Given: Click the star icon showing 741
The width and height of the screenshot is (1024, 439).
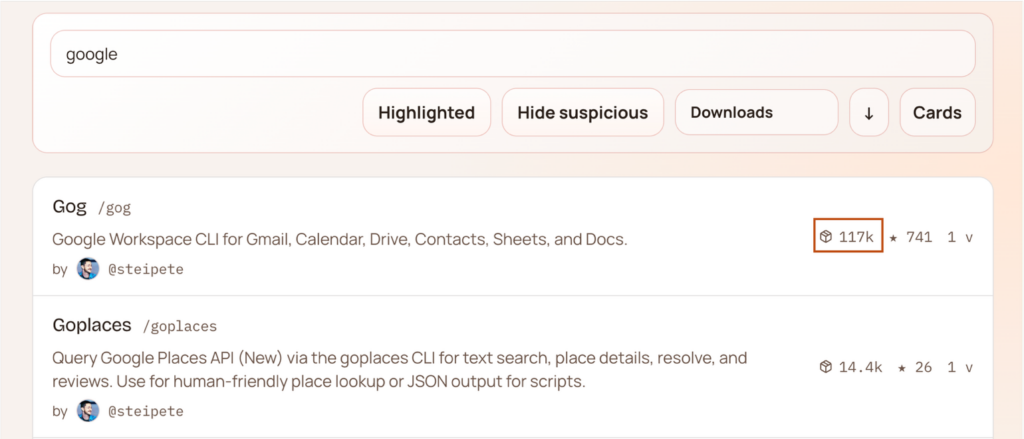Looking at the screenshot, I should click(893, 237).
